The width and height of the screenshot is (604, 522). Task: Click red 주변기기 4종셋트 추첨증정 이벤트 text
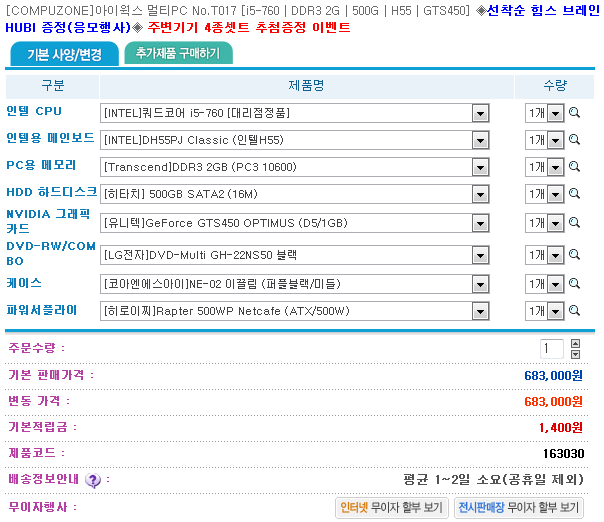click(249, 27)
